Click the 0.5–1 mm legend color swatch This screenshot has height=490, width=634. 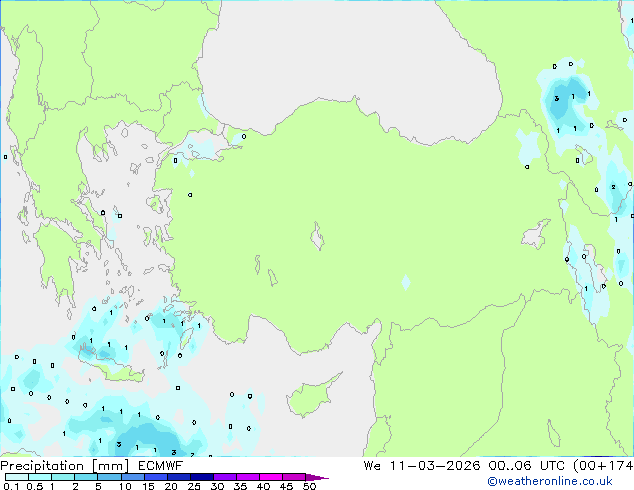pyautogui.click(x=40, y=477)
